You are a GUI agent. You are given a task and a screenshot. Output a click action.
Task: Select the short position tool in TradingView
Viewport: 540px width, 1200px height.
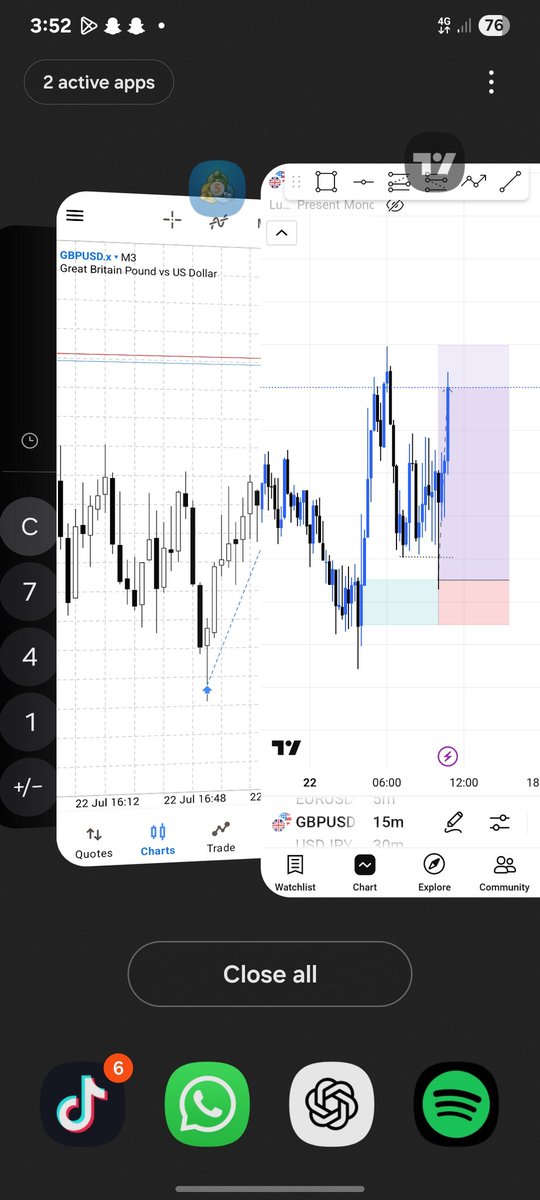[x=435, y=182]
